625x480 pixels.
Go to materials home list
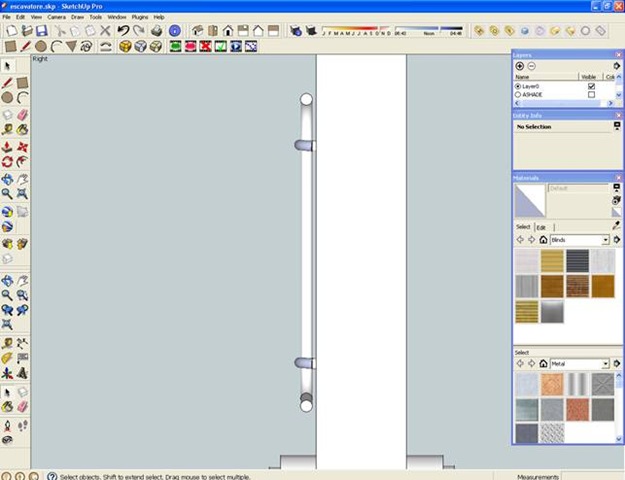(543, 240)
